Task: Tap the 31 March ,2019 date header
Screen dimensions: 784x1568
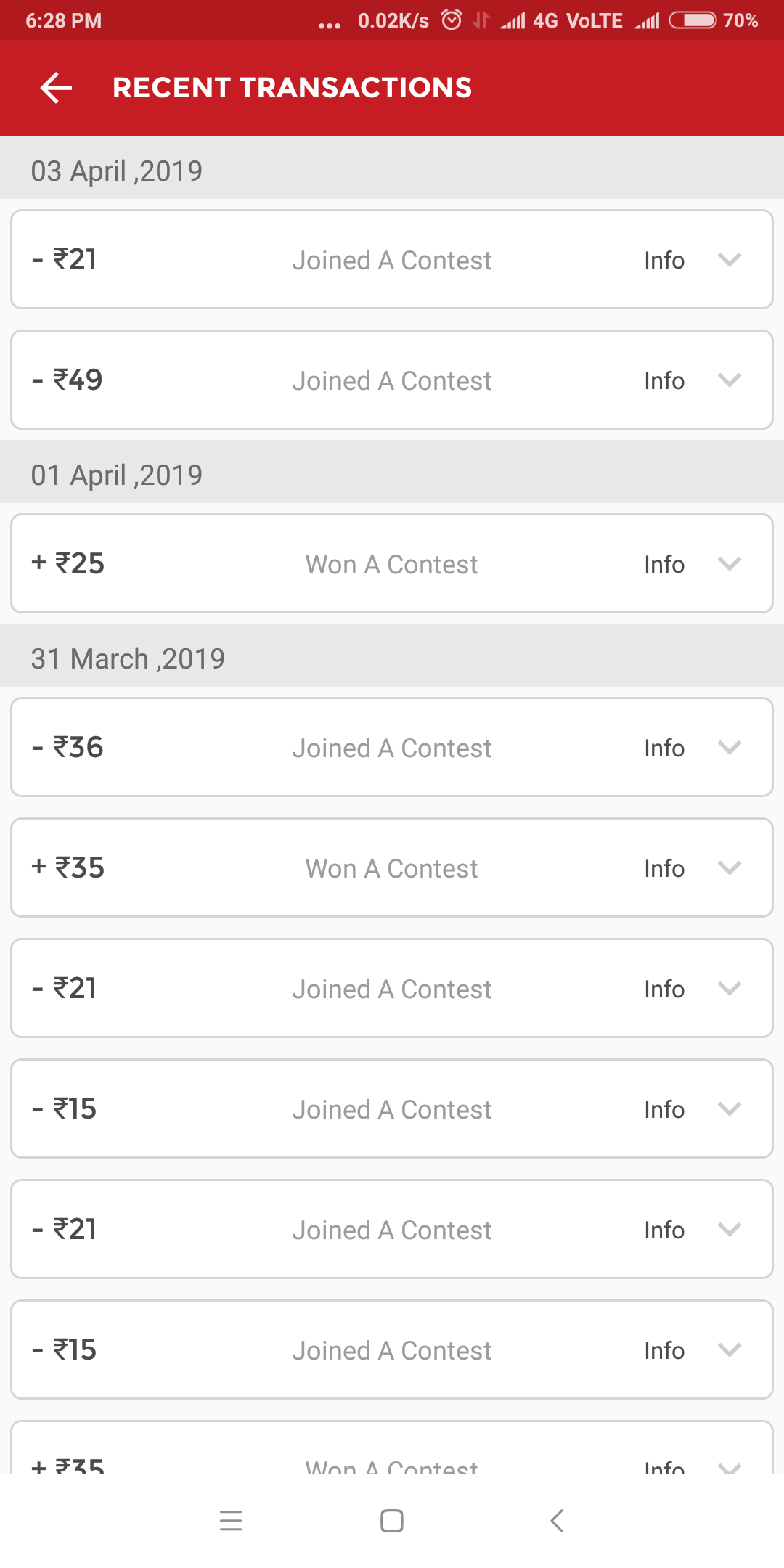Action: pyautogui.click(x=128, y=658)
